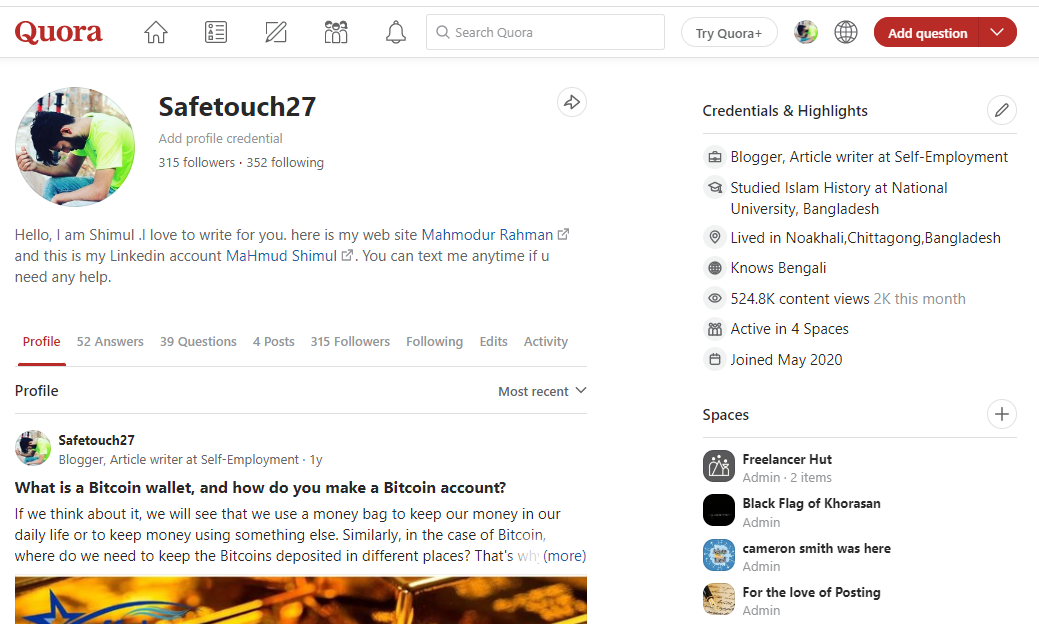This screenshot has height=624, width=1039.
Task: Switch to the 39 Questions tab
Action: 198,342
